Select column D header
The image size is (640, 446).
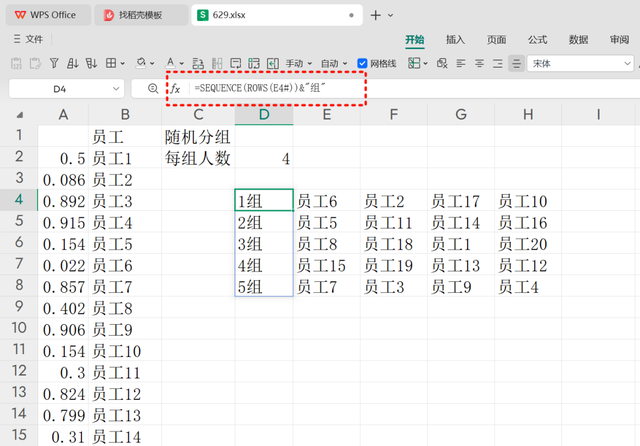click(x=264, y=115)
